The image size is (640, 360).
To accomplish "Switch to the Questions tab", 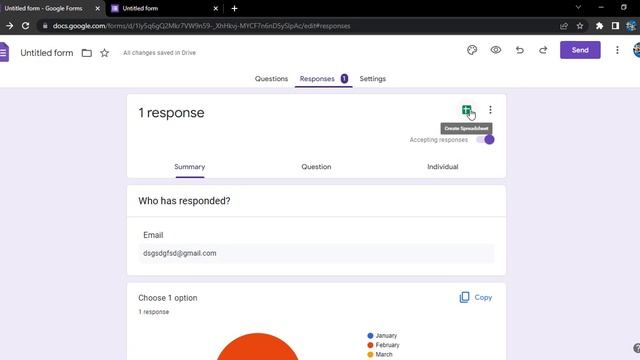I will [x=271, y=79].
